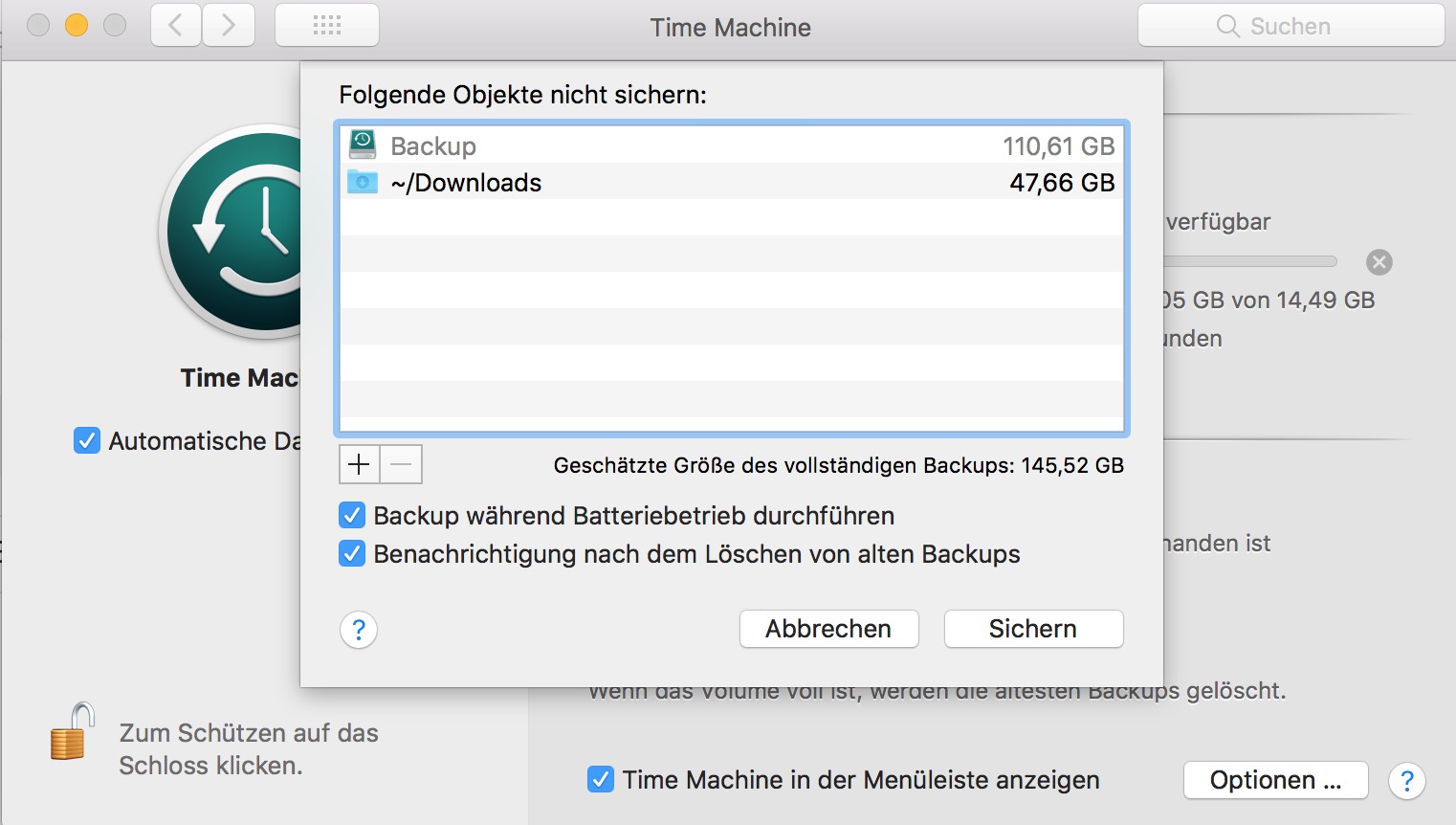The image size is (1456, 825).
Task: Click the Suchen search field
Action: (1291, 26)
